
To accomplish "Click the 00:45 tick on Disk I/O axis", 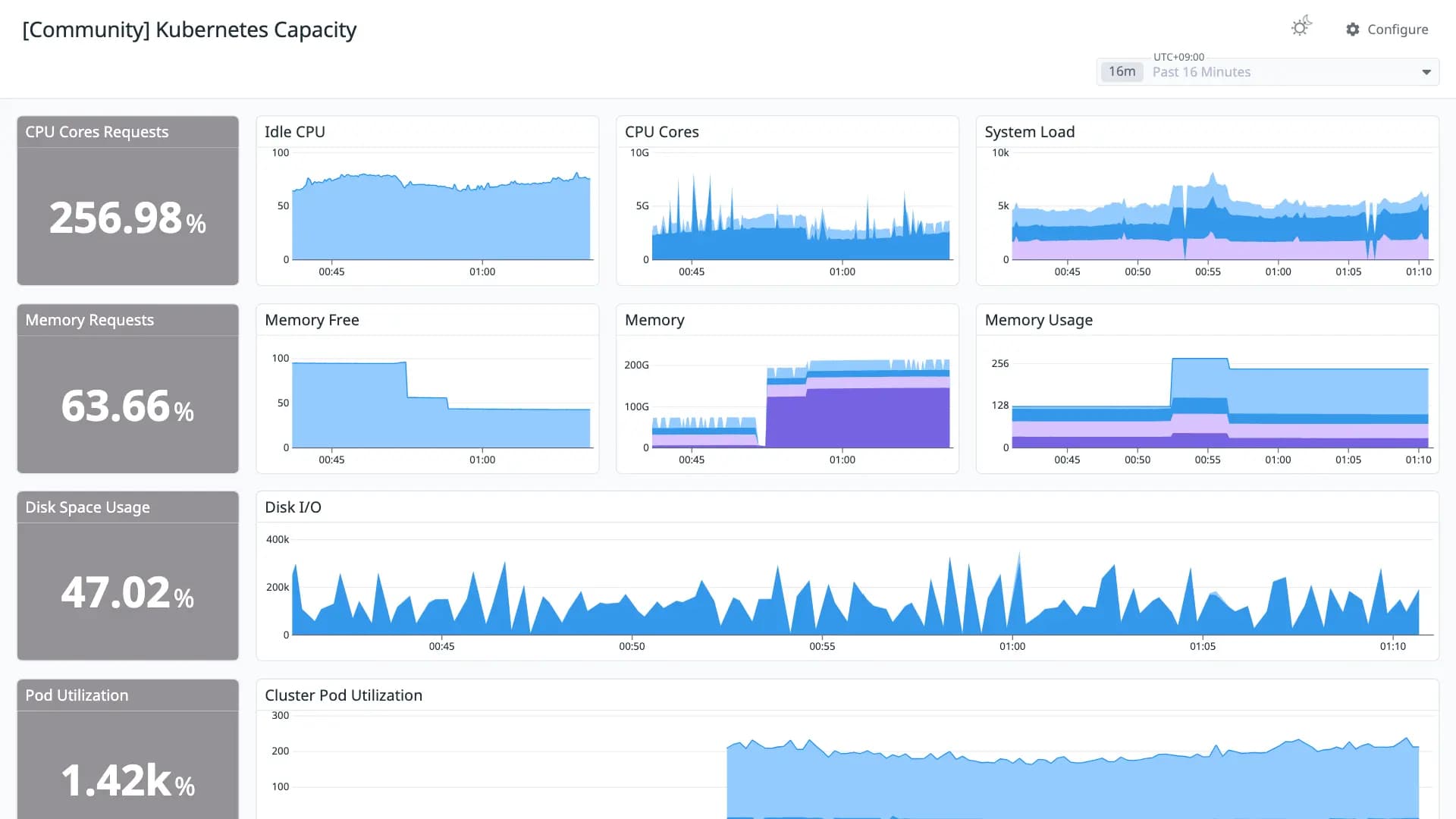I will coord(441,647).
